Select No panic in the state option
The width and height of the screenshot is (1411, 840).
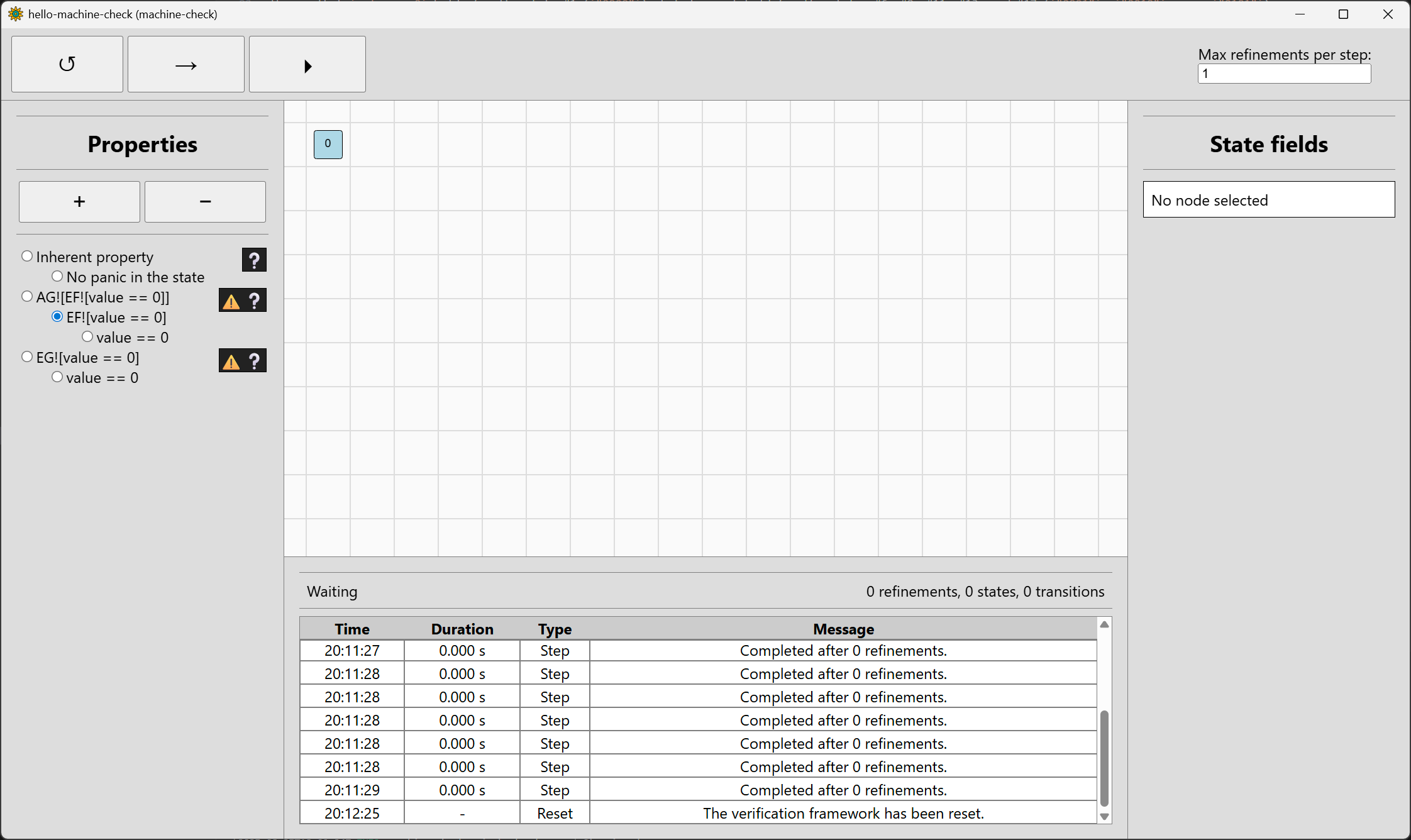tap(57, 277)
